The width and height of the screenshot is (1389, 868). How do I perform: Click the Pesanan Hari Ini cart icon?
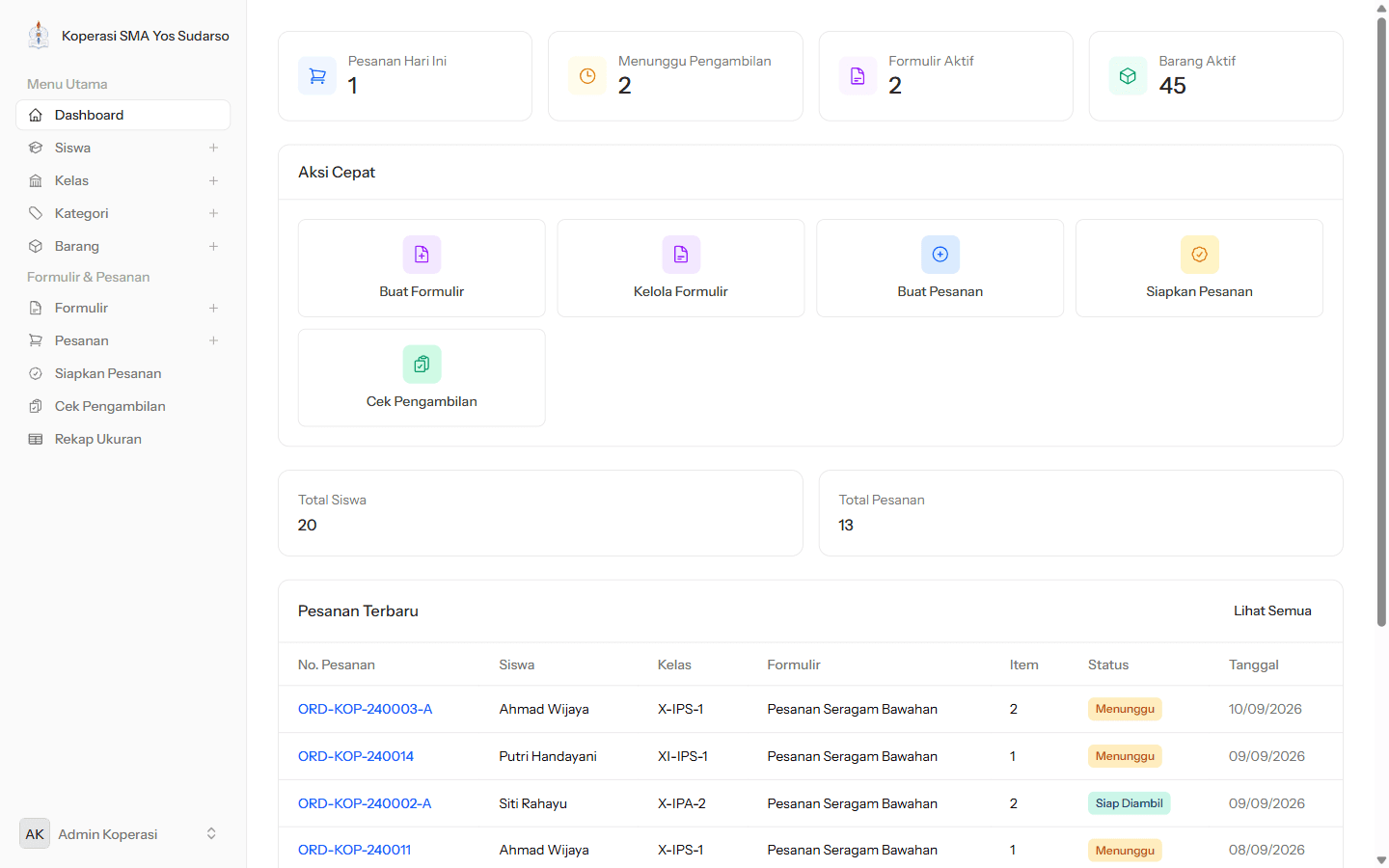pos(317,76)
